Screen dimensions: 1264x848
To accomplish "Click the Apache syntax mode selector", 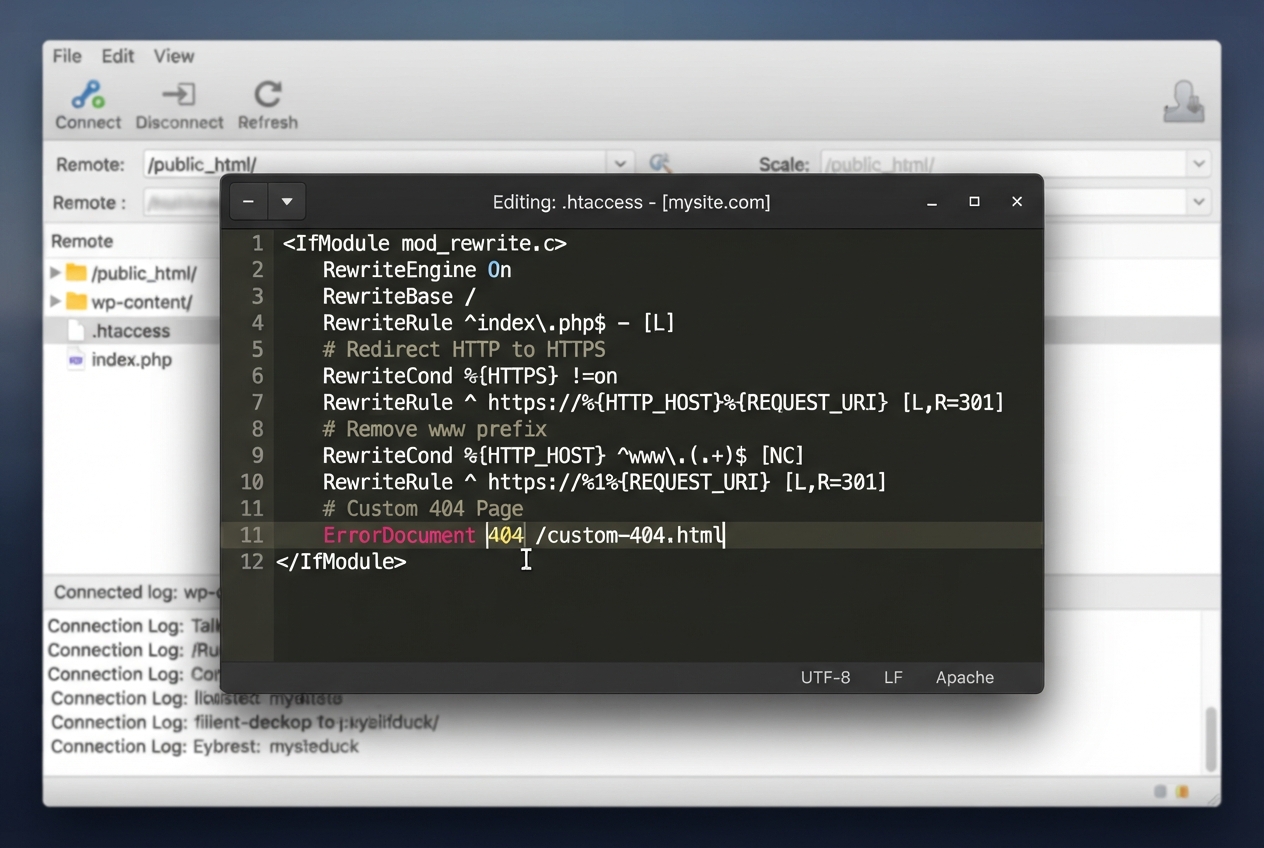I will (964, 677).
